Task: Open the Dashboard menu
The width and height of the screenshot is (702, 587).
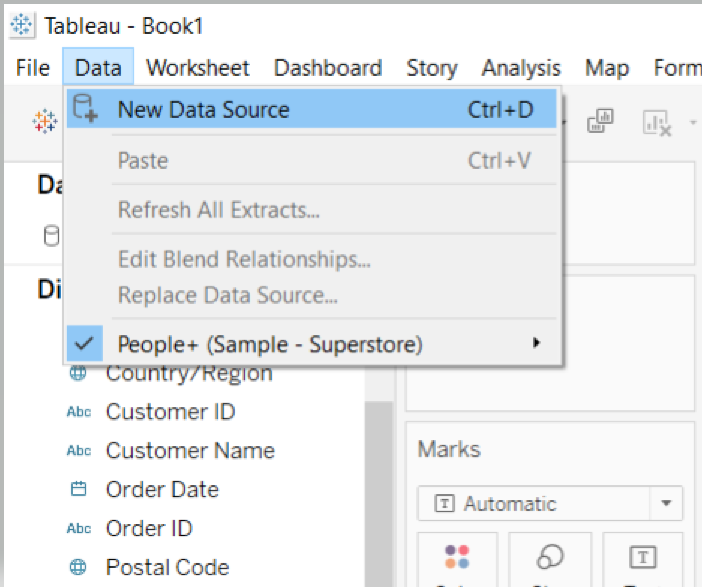Action: coord(328,68)
